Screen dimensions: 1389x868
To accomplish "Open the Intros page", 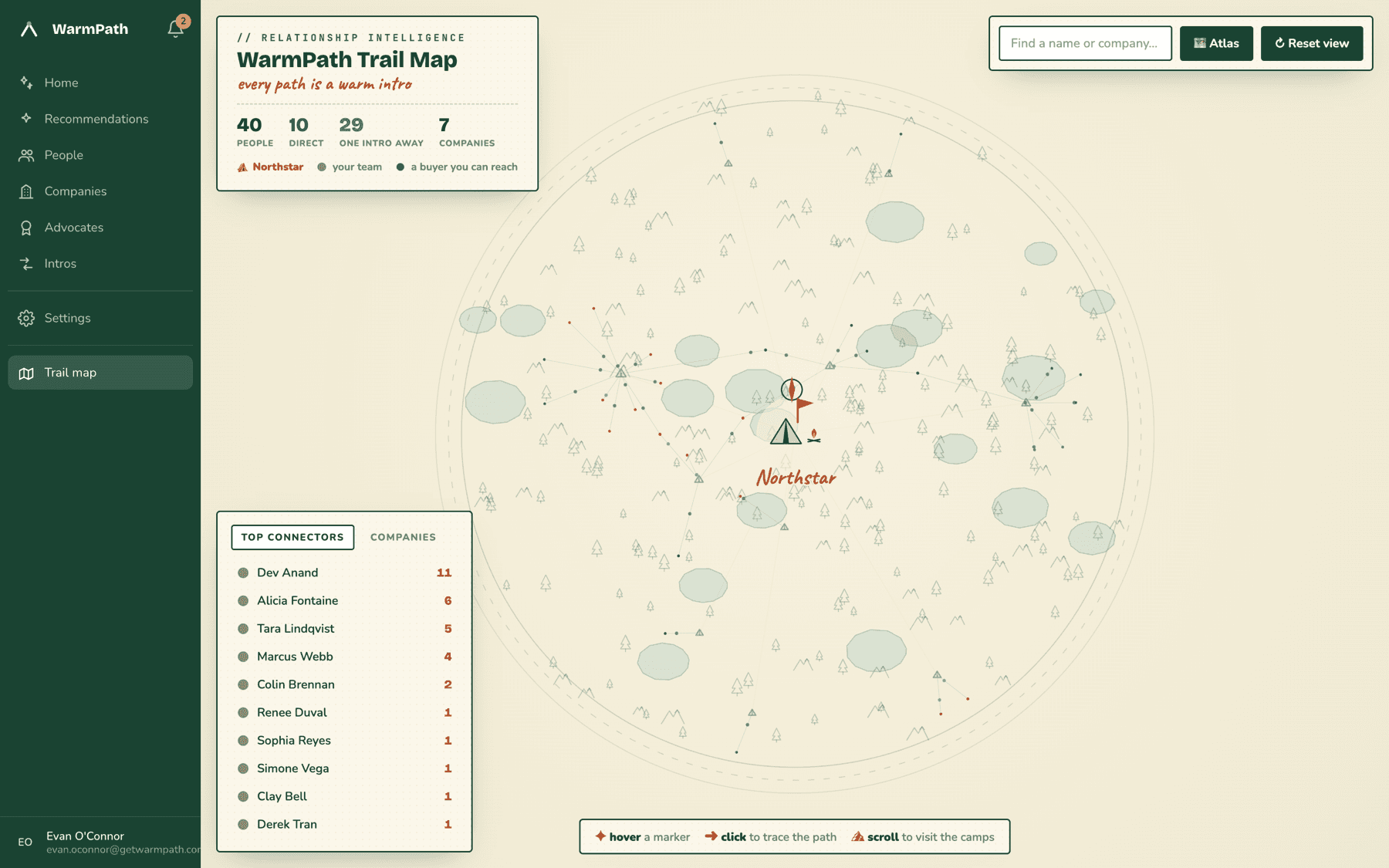I will 100,264.
